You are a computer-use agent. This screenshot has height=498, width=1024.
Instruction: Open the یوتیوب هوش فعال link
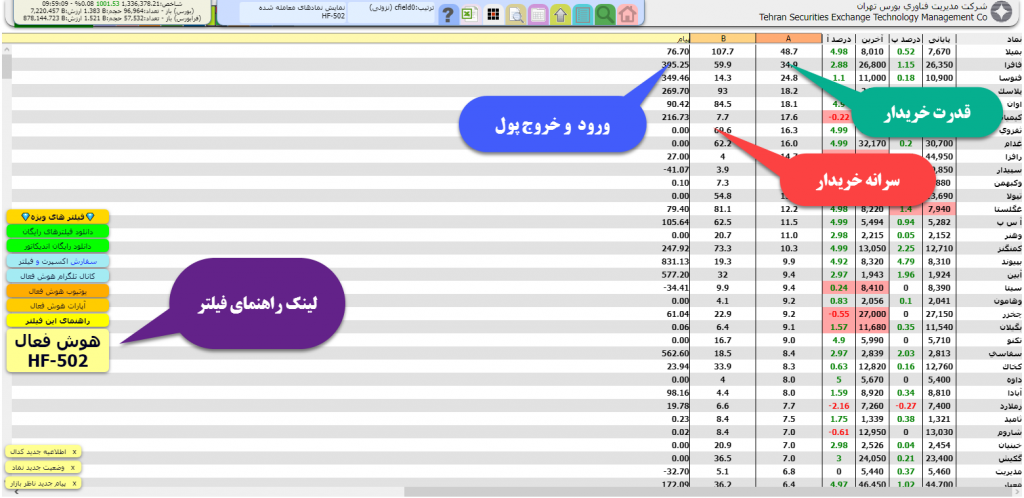[x=57, y=290]
